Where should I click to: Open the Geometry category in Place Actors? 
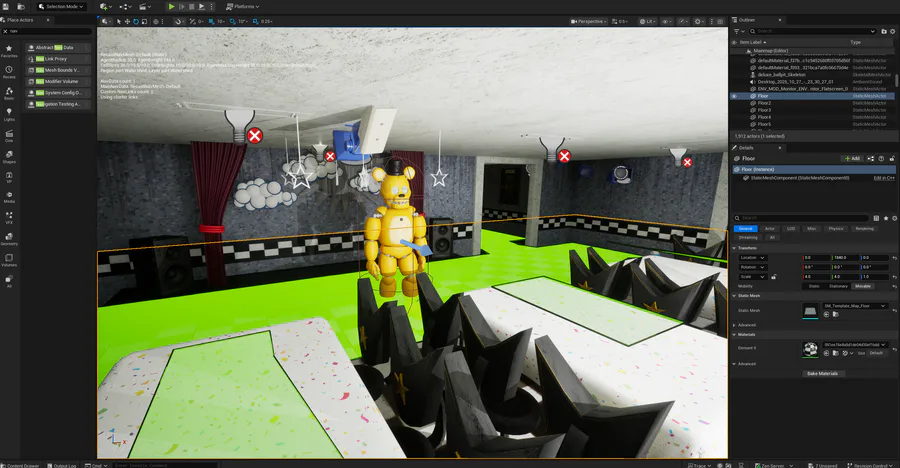[9, 239]
